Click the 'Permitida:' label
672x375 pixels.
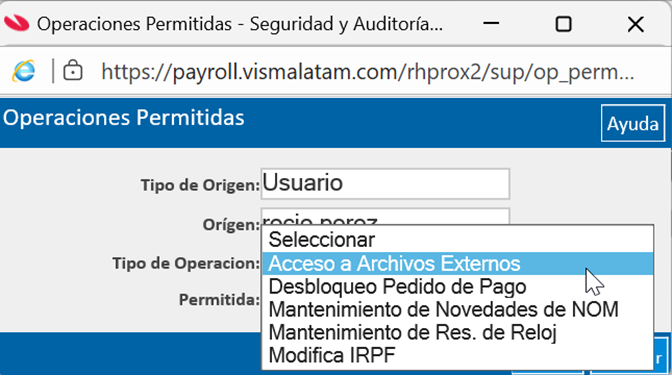point(219,300)
